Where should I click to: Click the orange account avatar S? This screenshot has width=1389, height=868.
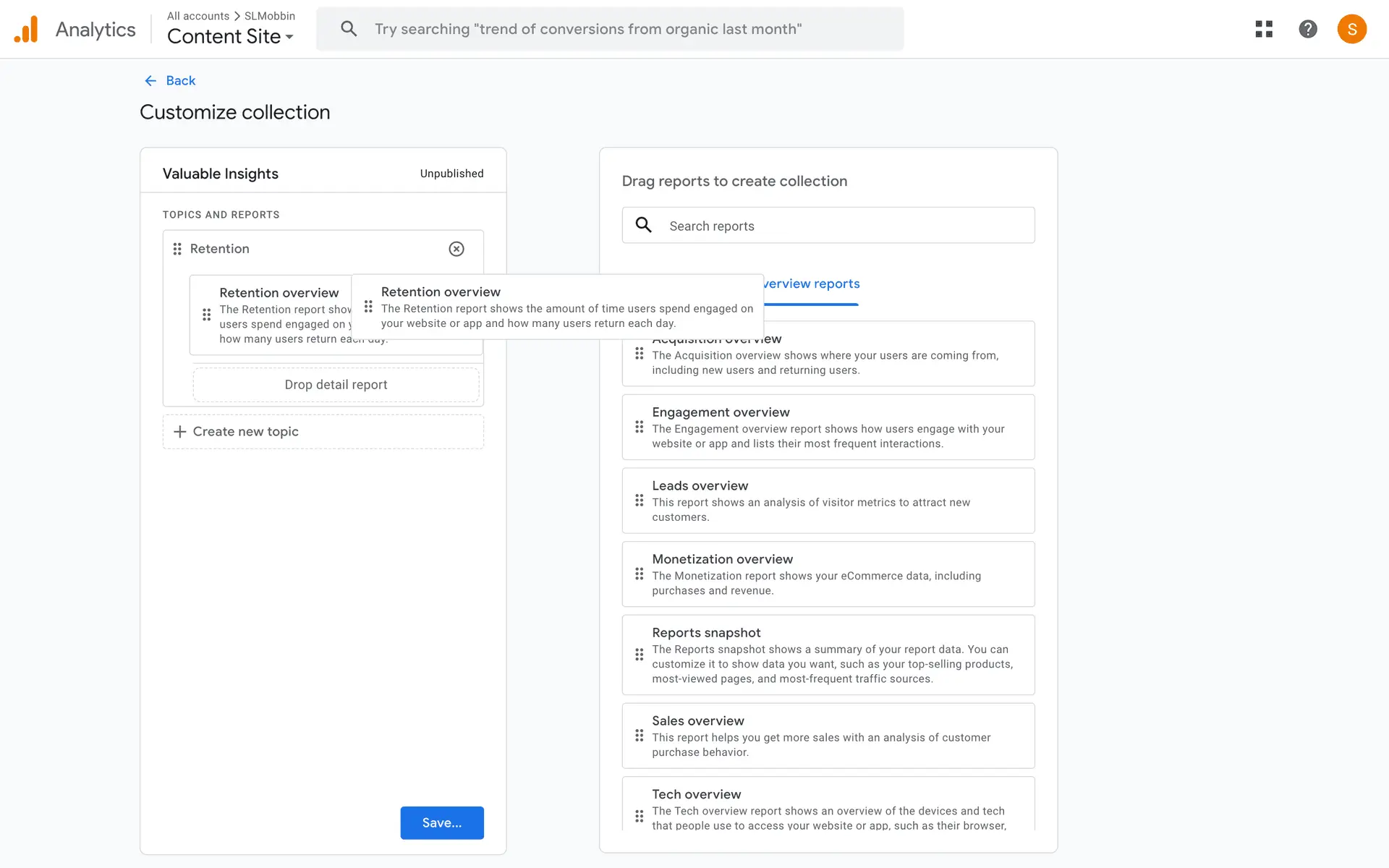pyautogui.click(x=1351, y=29)
